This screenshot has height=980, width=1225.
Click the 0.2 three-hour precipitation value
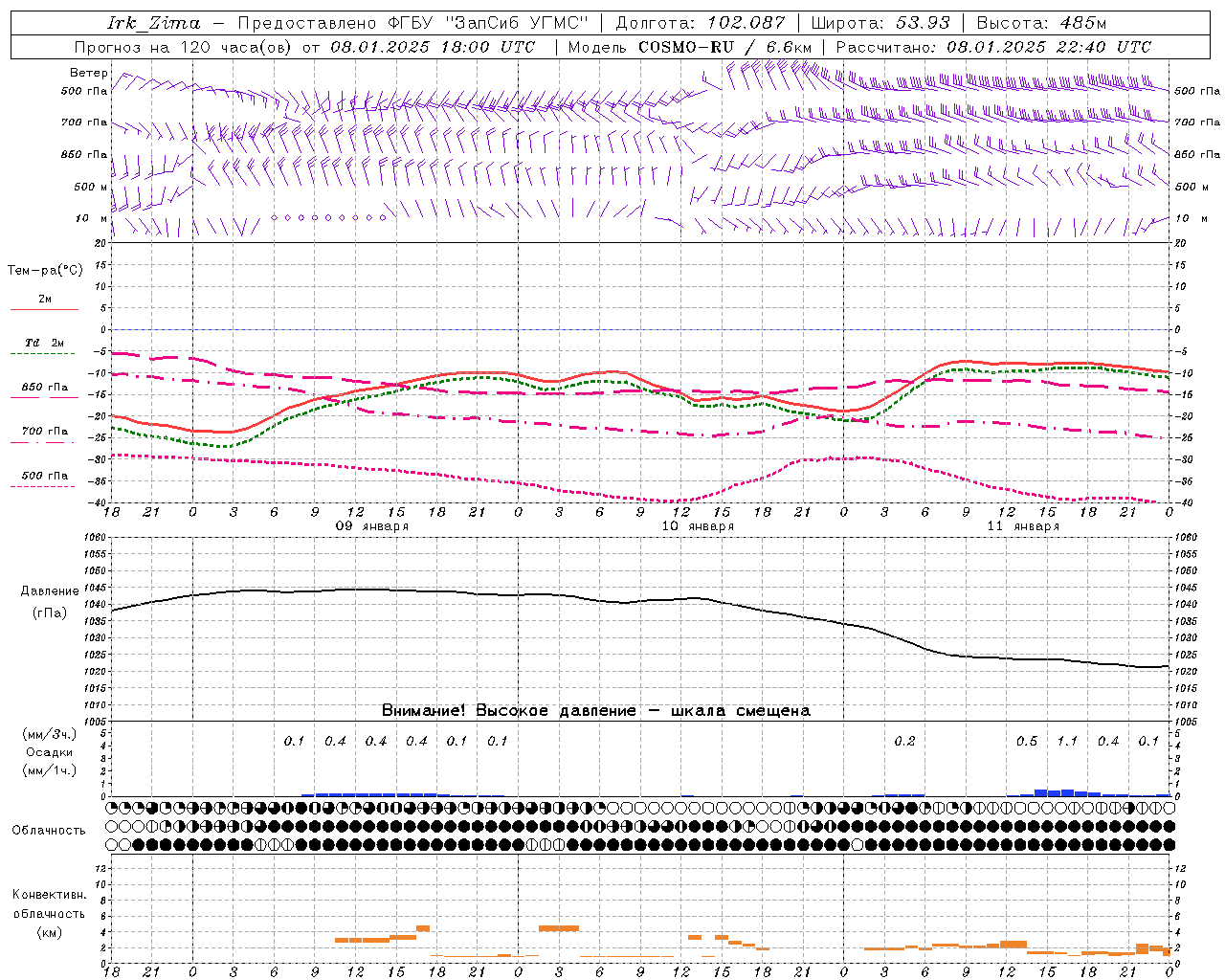pyautogui.click(x=904, y=741)
